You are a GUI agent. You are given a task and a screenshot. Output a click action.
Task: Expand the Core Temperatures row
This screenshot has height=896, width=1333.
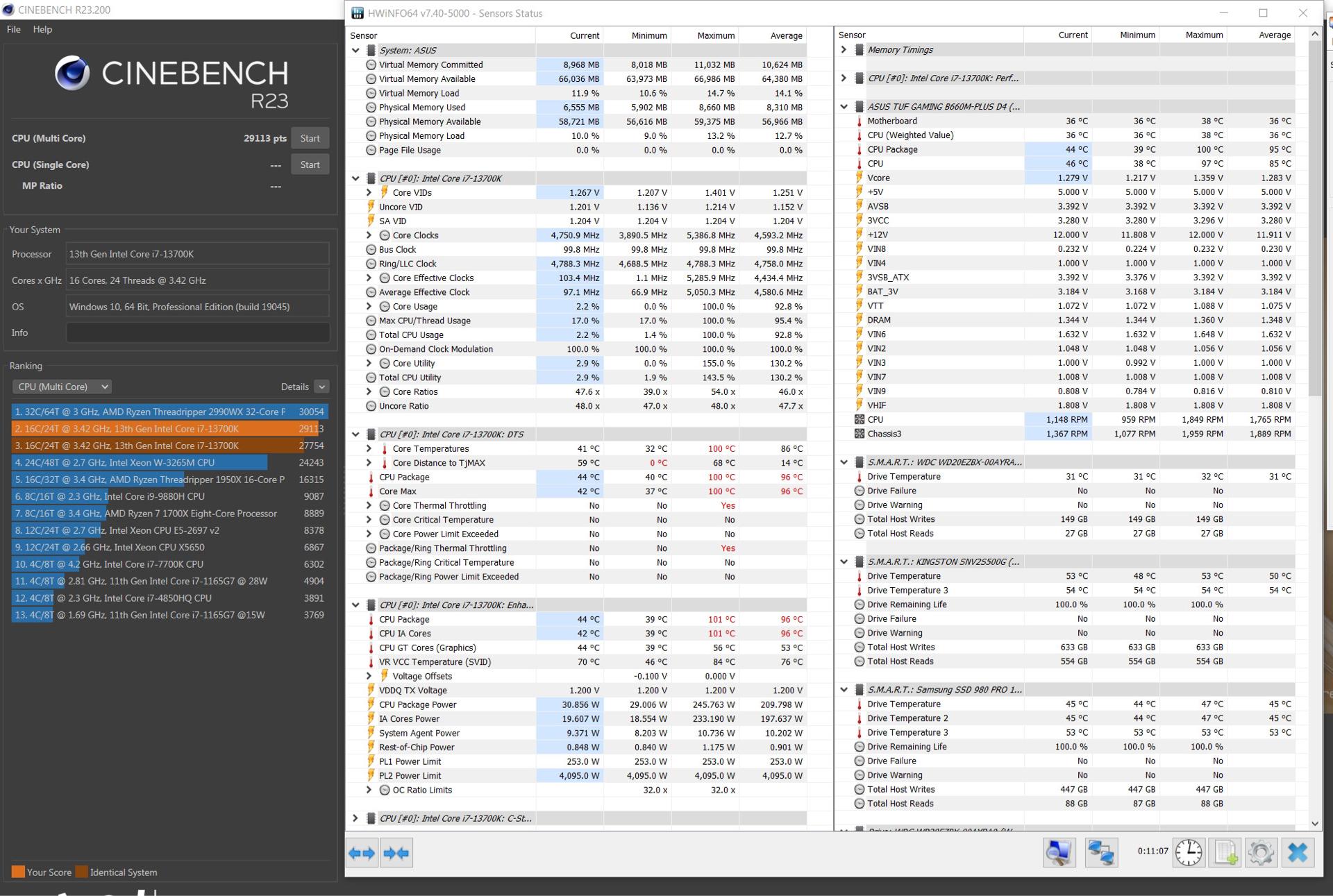click(369, 448)
